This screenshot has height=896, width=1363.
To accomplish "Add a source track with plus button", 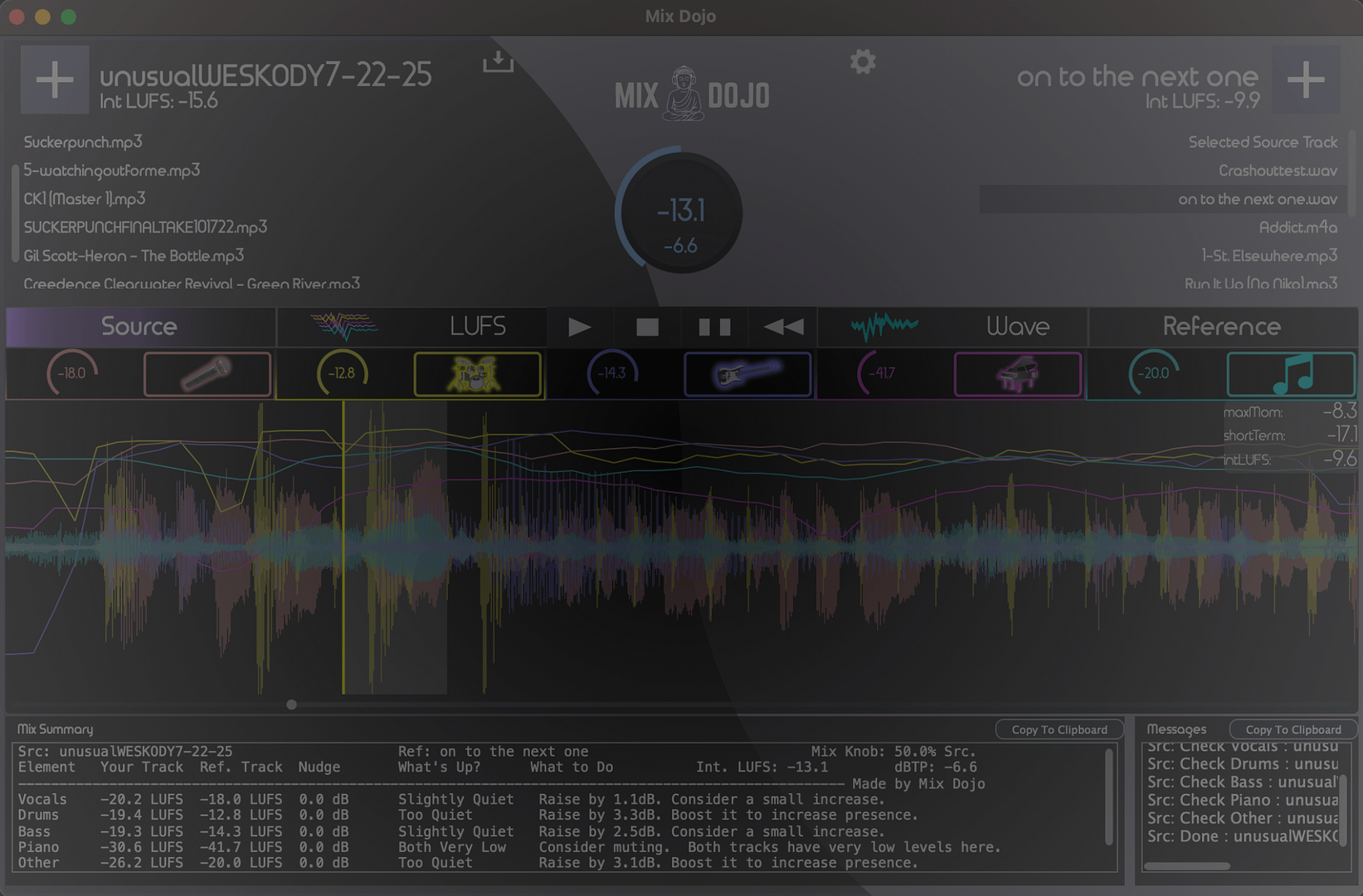I will (55, 80).
